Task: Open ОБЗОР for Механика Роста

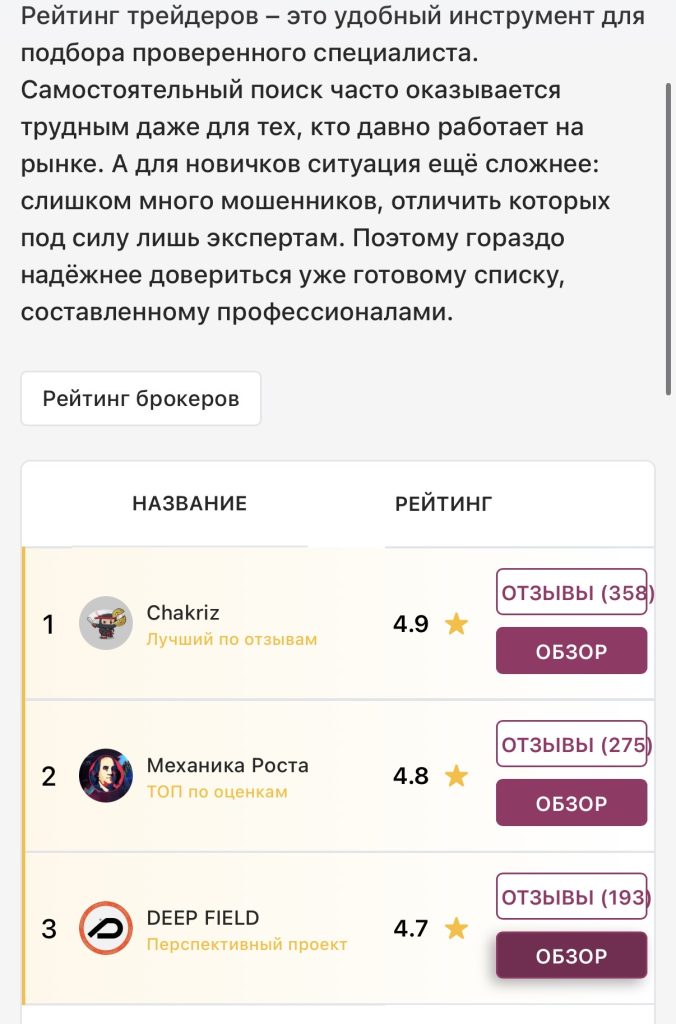Action: [571, 803]
